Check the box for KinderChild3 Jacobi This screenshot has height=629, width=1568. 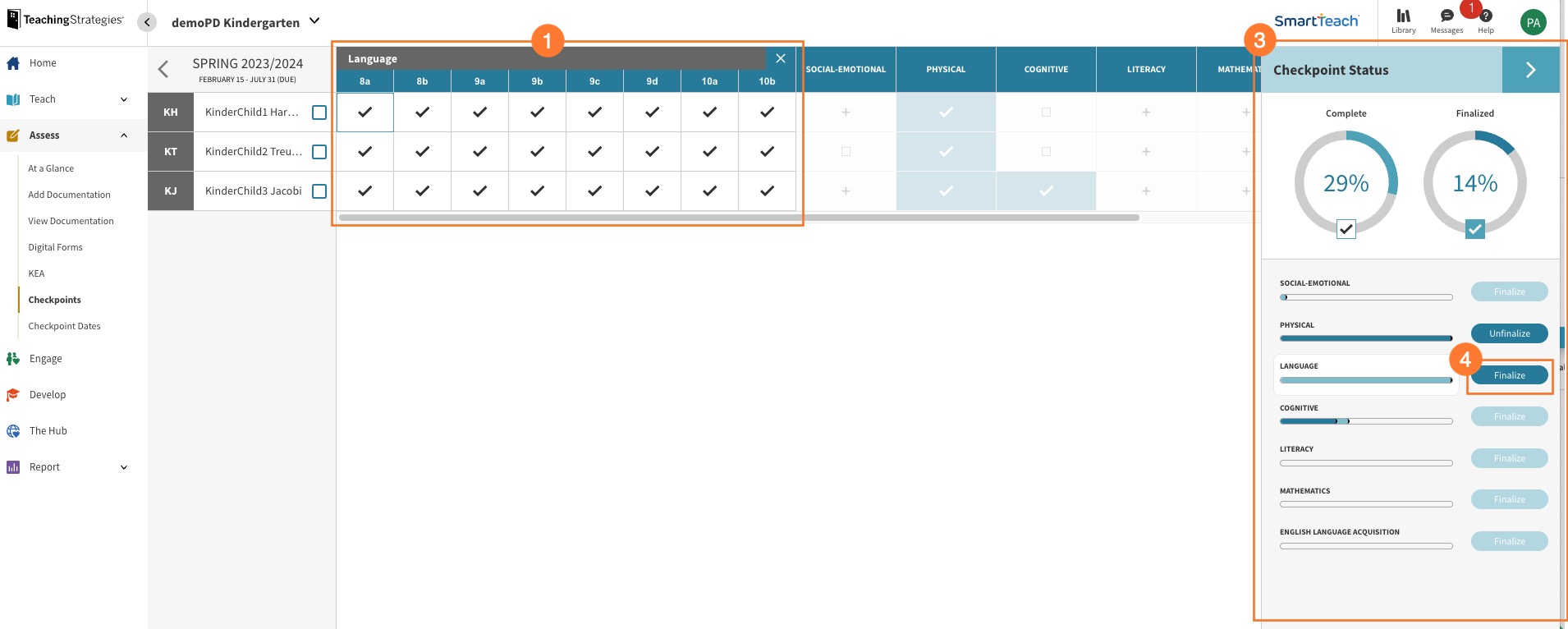coord(319,191)
